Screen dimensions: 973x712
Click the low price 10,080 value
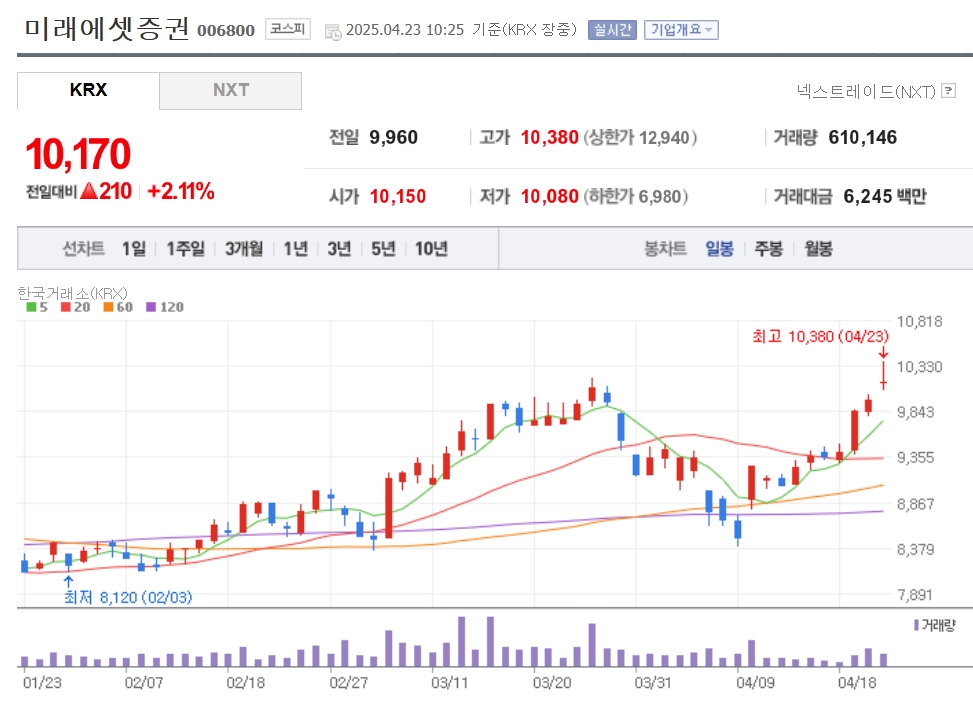click(550, 196)
